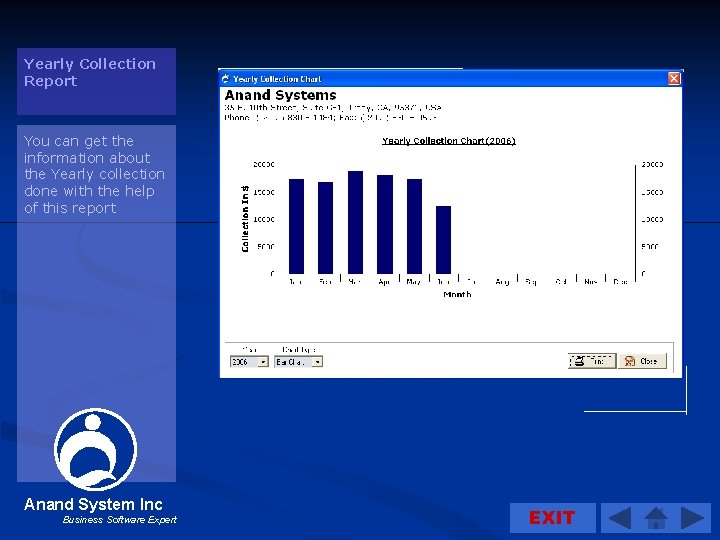Click the Business Software Expert tagline
The height and width of the screenshot is (540, 720).
[119, 519]
